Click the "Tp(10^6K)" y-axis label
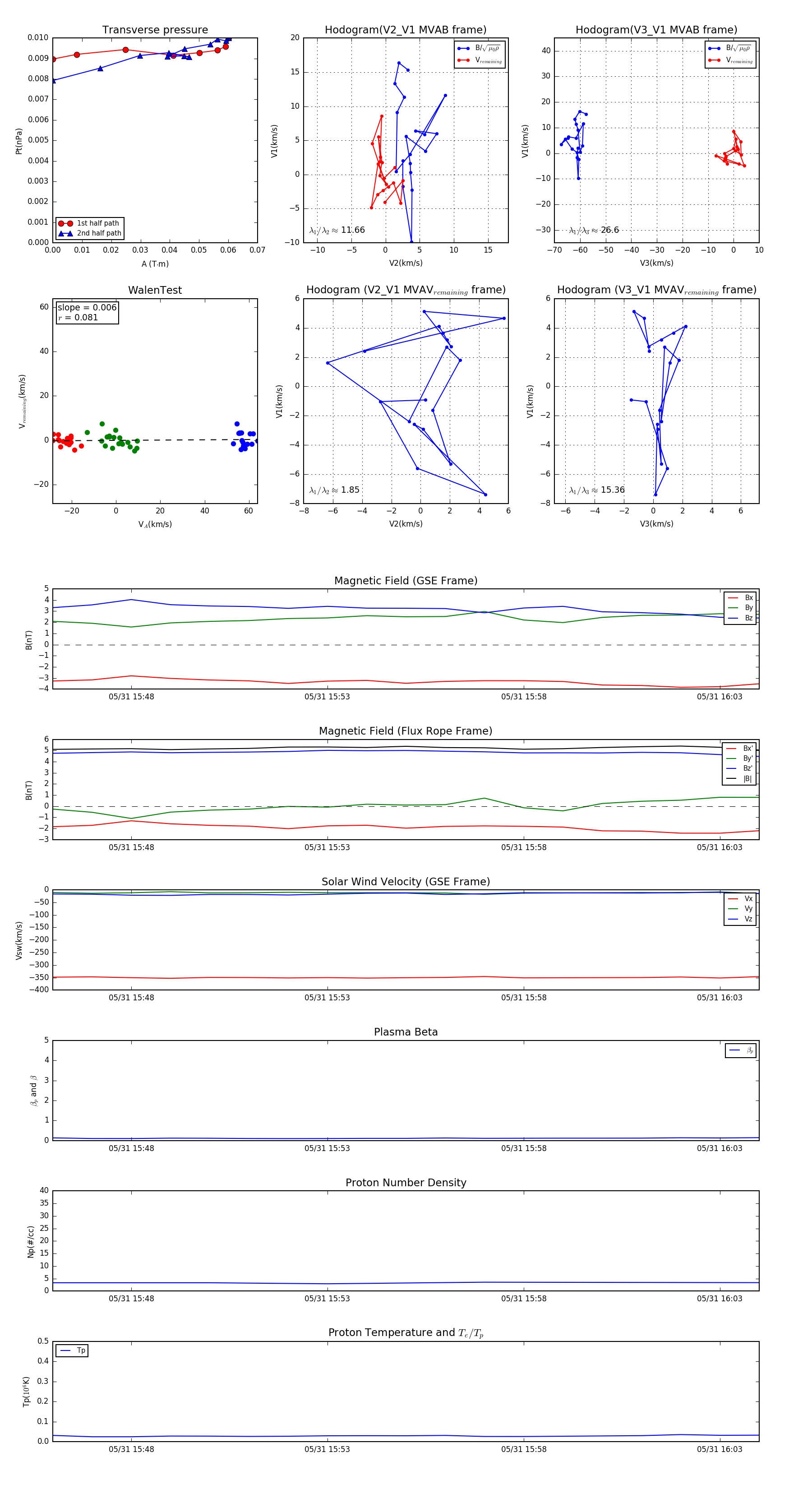Viewport: 812px width, 1489px height. 26,1392
